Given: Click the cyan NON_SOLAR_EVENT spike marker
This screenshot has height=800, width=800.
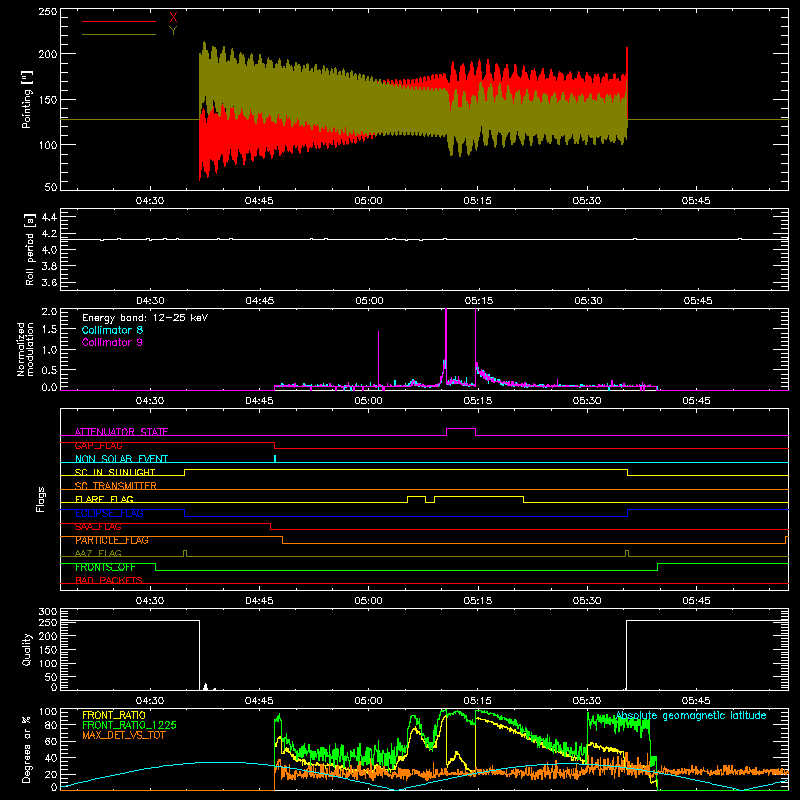Looking at the screenshot, I should [x=275, y=459].
